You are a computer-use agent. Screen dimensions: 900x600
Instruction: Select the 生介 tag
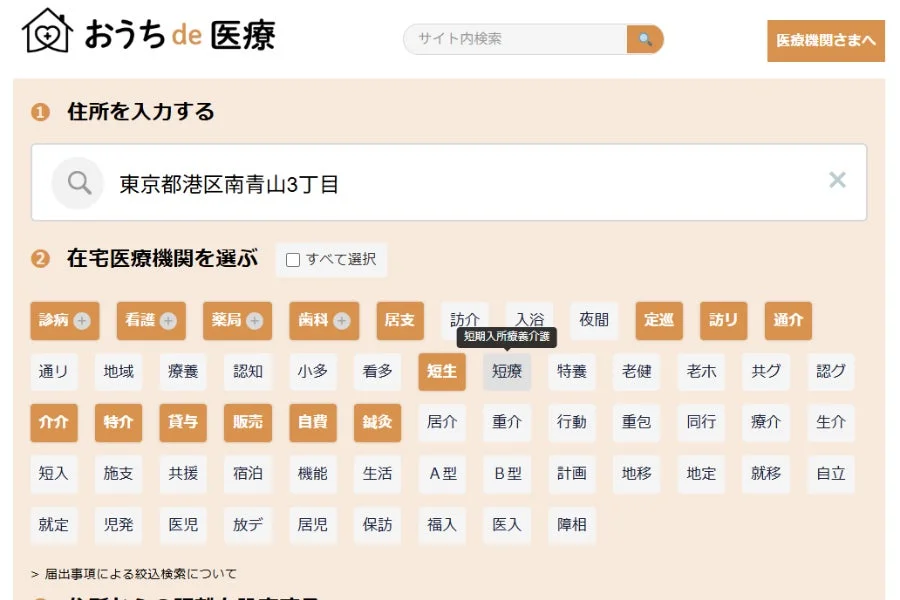(x=831, y=423)
